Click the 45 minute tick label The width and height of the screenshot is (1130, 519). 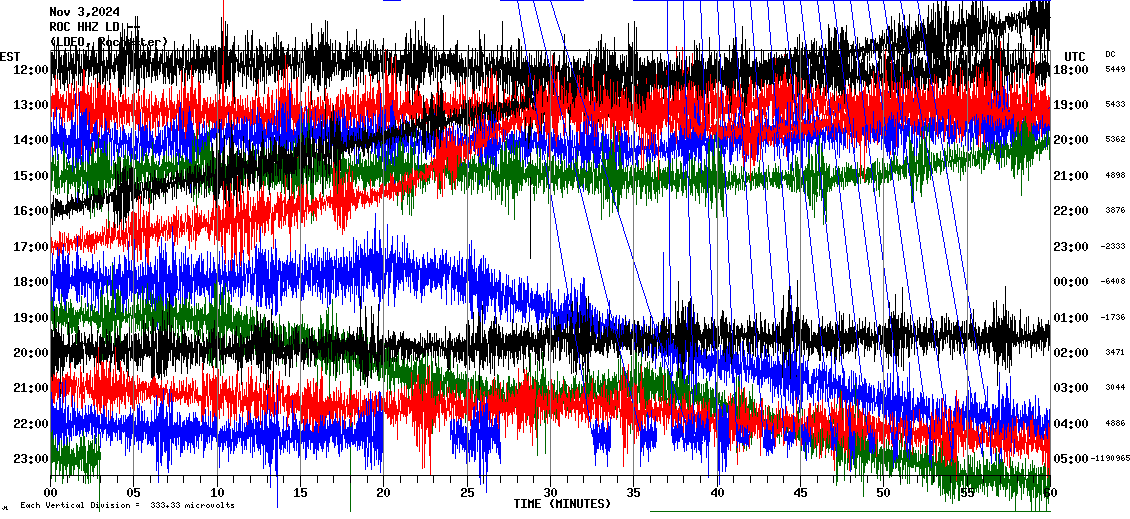(800, 493)
